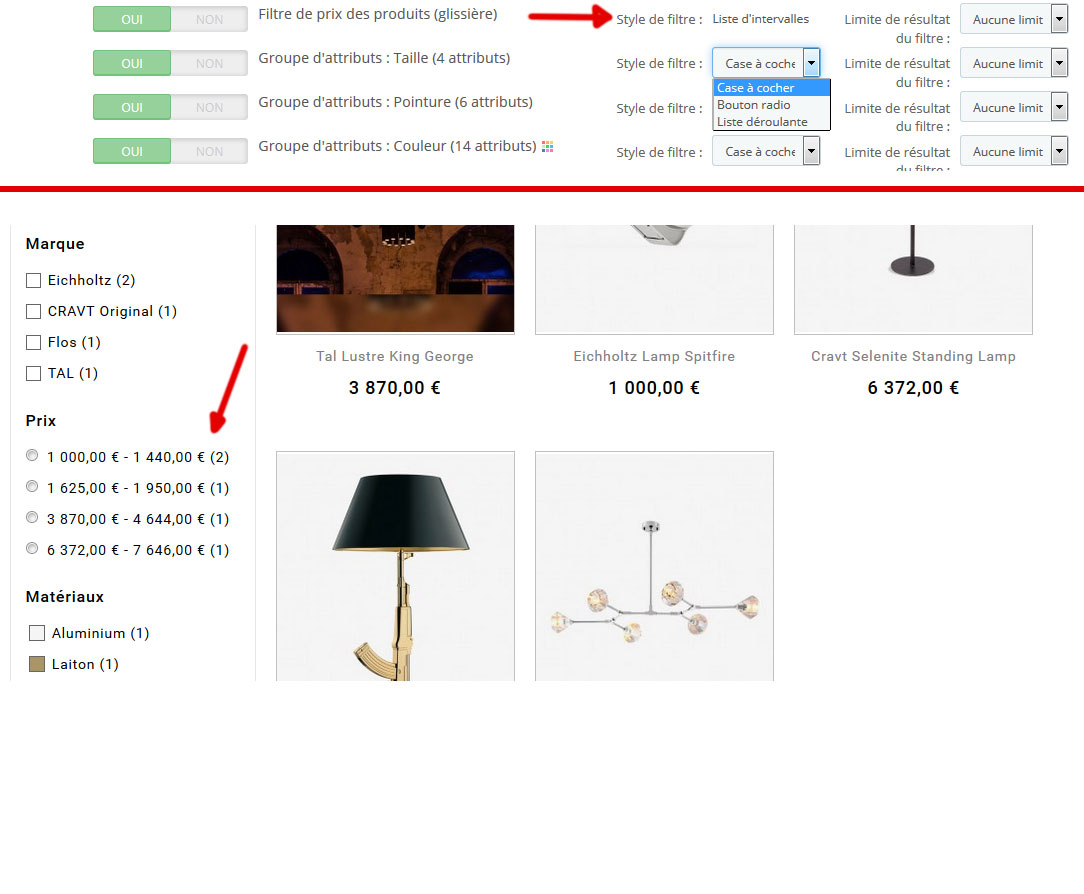Check the Aluminium material box
The image size is (1084, 894).
[x=37, y=633]
